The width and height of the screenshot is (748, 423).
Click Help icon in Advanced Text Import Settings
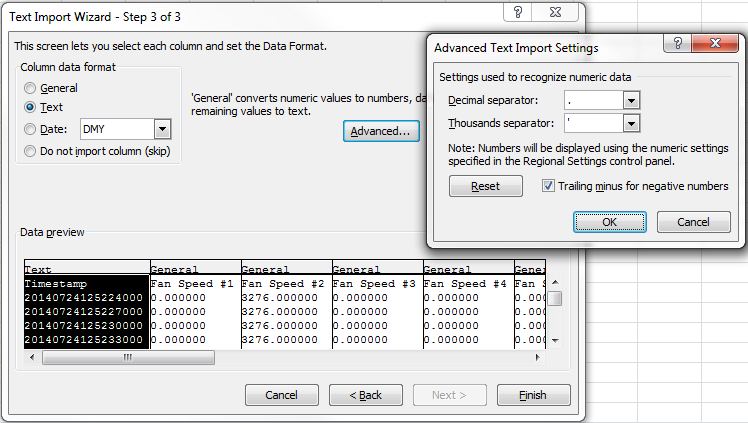tap(677, 43)
